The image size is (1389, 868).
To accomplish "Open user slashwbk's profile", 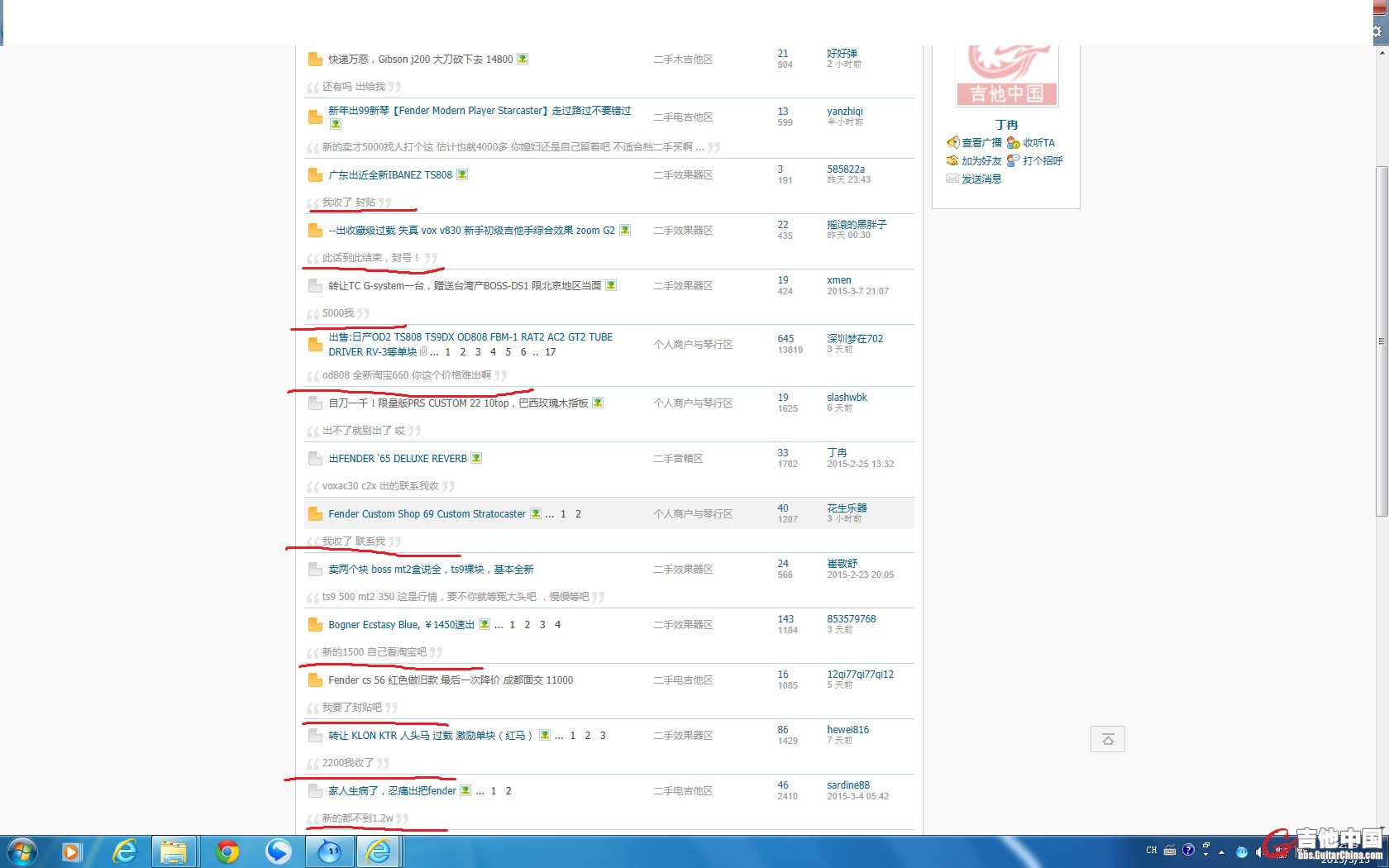I will tap(847, 398).
